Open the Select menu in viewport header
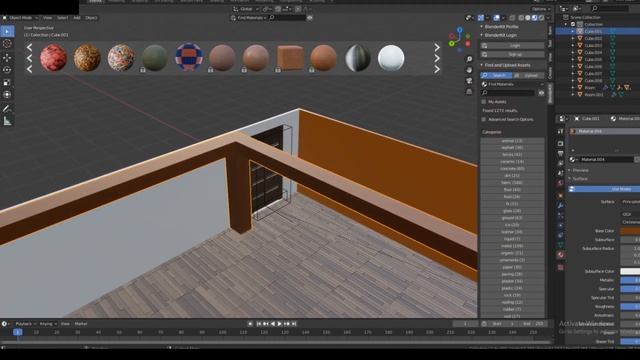 pos(62,18)
